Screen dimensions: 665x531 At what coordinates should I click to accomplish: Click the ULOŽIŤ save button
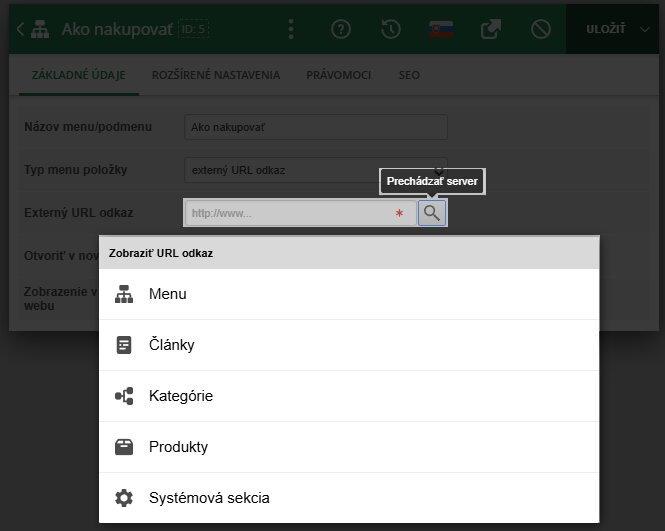pyautogui.click(x=606, y=29)
